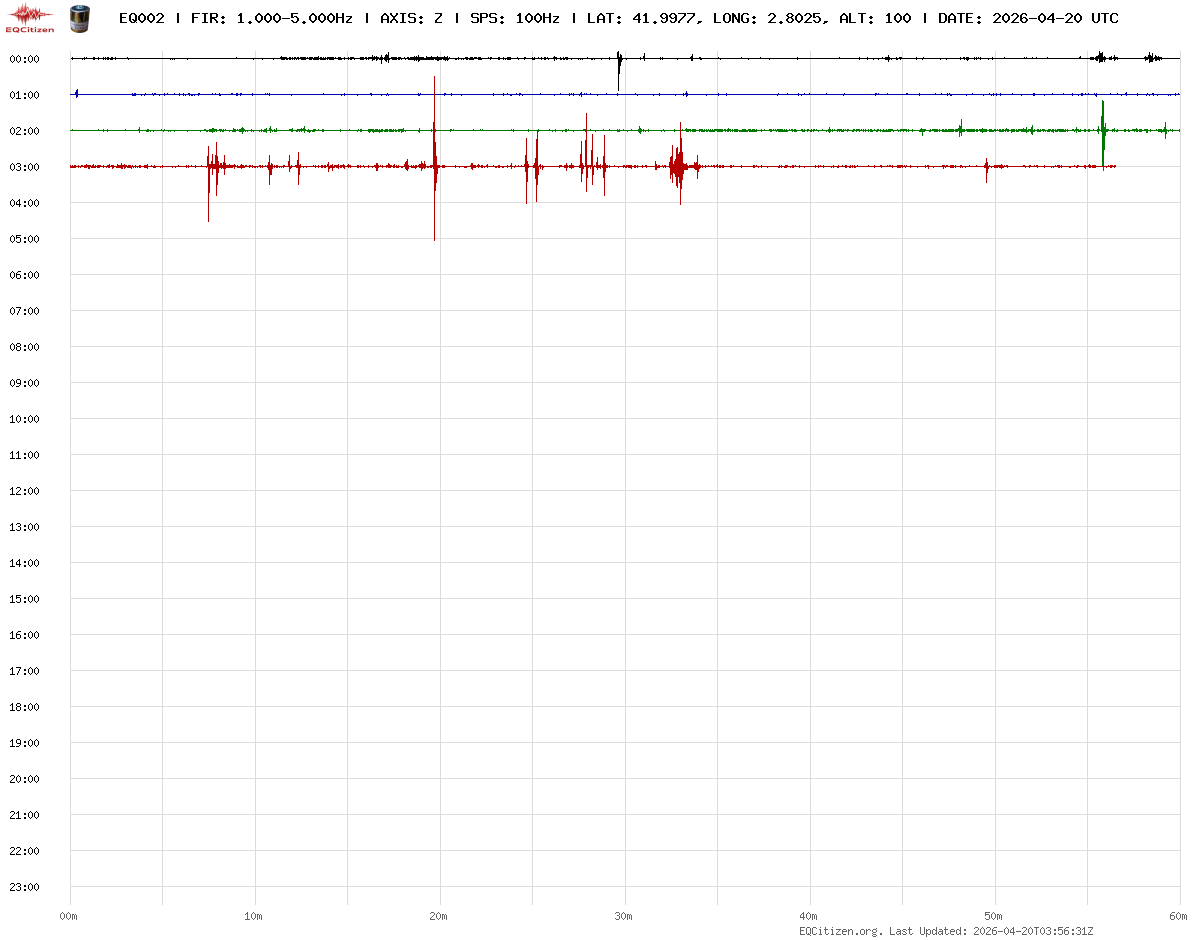Screen dimensions: 1200x940
Task: Click the DATE: 2026-04-20 UTC header label
Action: pos(1028,19)
